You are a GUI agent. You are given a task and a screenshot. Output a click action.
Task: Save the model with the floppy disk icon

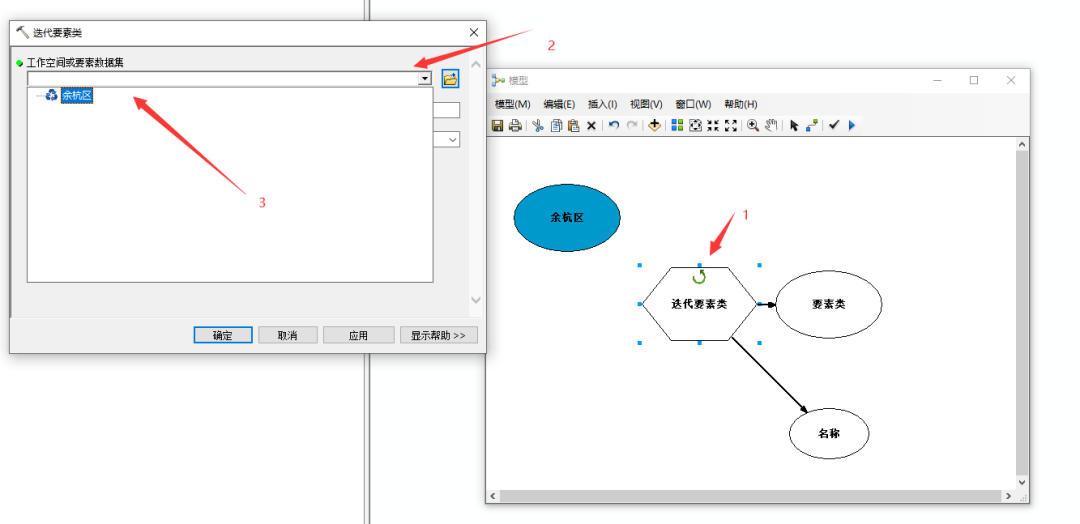click(x=497, y=125)
